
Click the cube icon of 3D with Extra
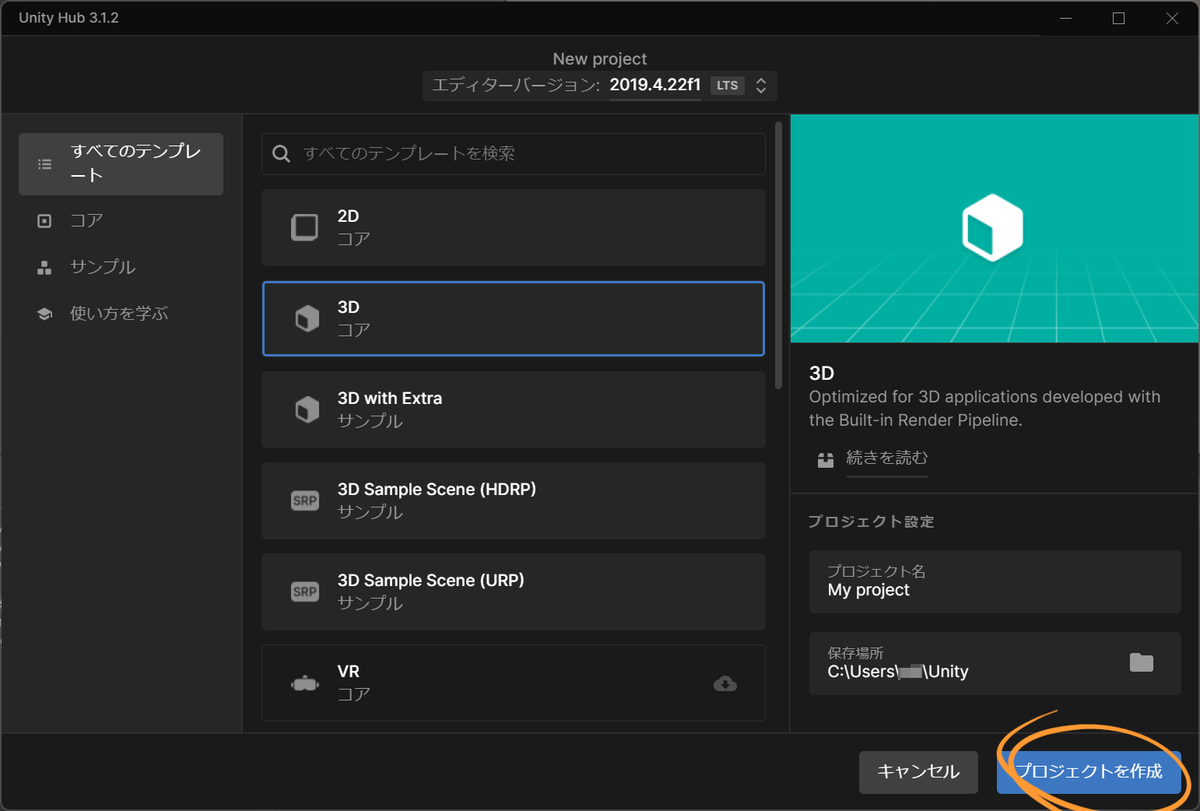[306, 409]
